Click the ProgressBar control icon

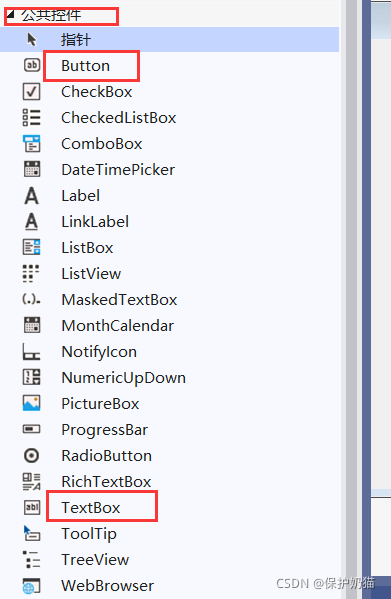point(32,429)
